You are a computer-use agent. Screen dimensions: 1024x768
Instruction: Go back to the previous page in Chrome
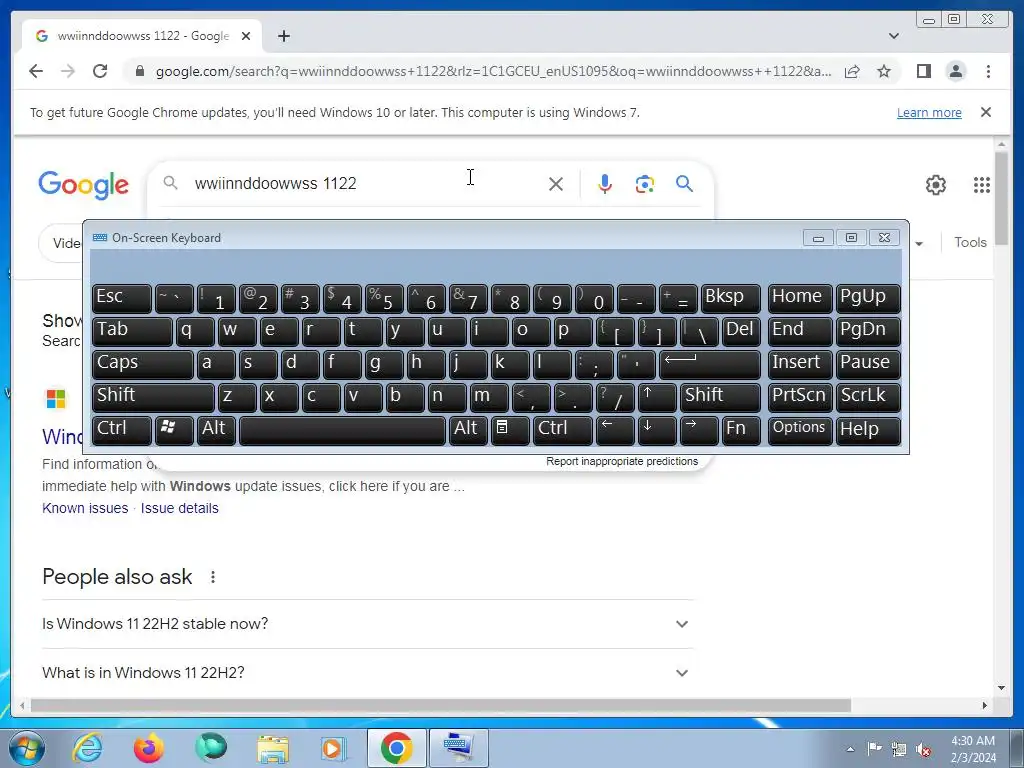(36, 71)
